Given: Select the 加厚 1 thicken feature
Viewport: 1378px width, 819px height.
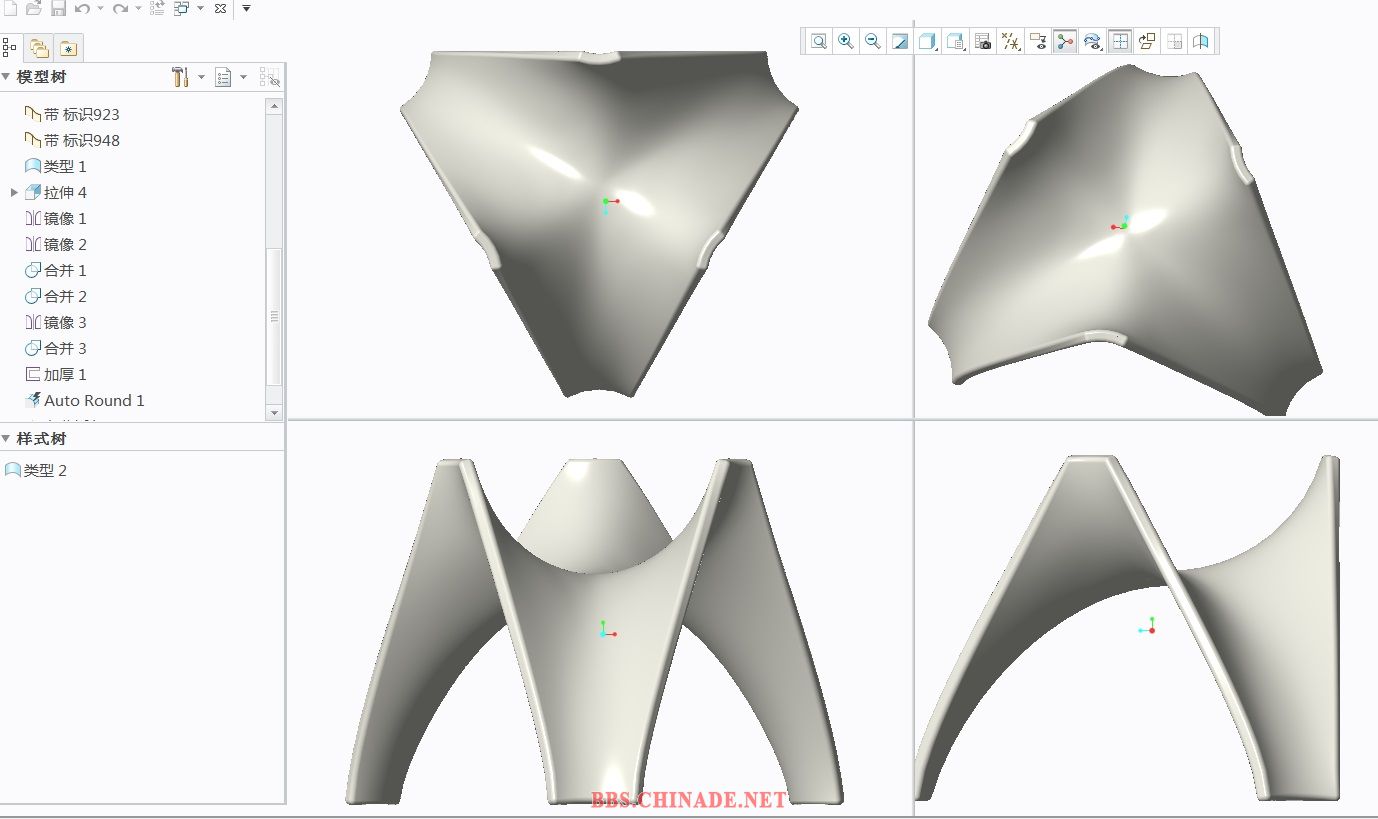Looking at the screenshot, I should click(56, 374).
